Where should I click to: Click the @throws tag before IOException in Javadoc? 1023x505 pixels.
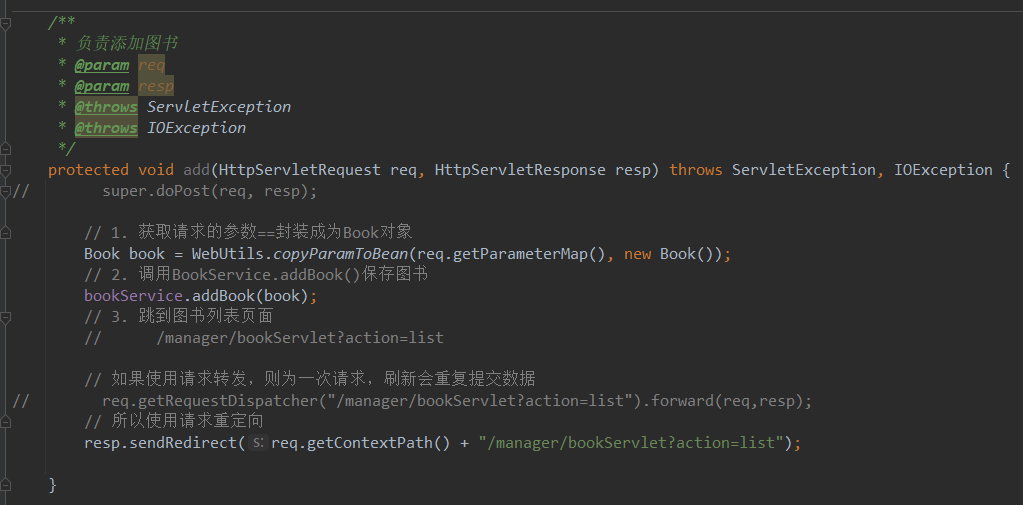[x=106, y=128]
